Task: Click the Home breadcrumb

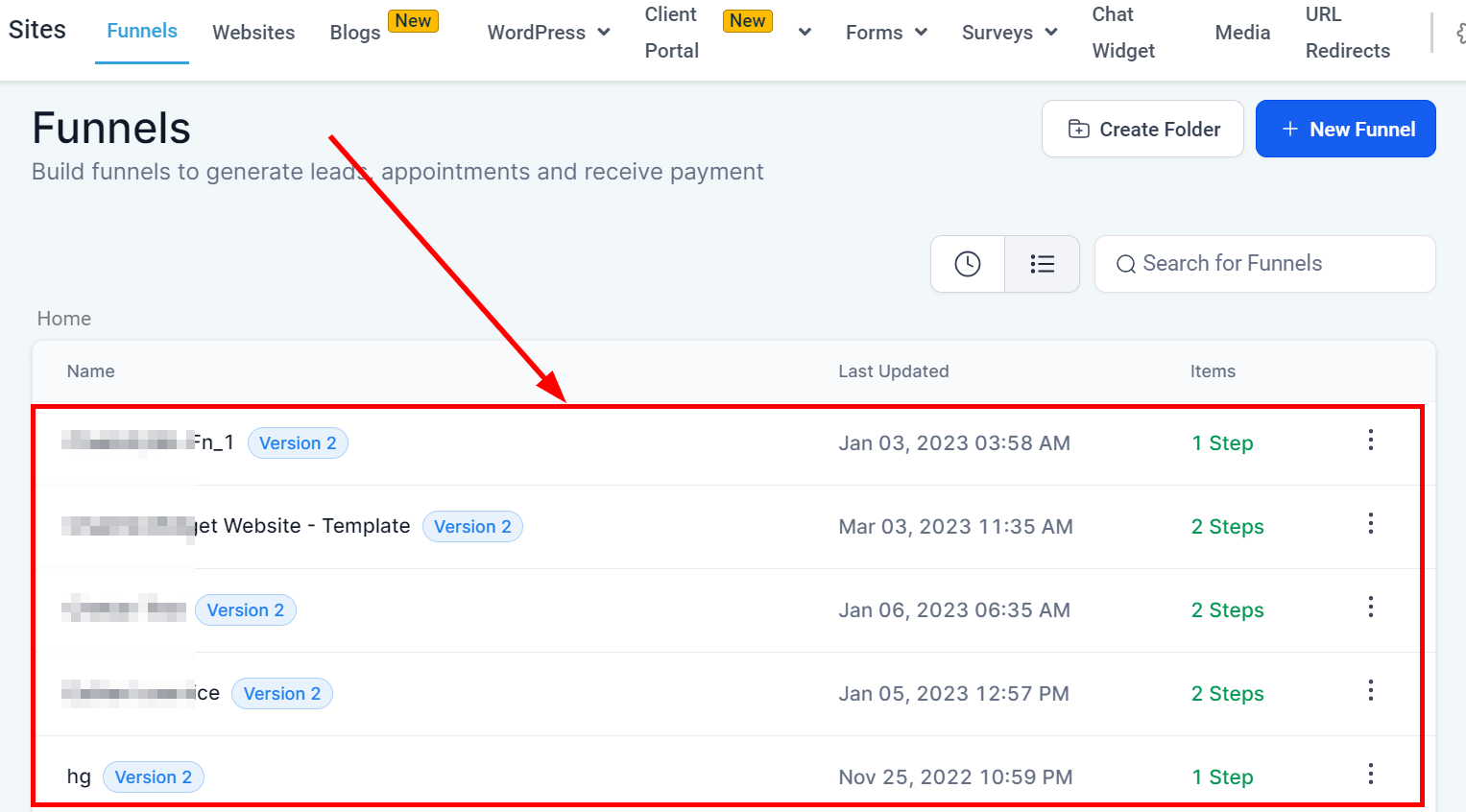Action: click(64, 319)
